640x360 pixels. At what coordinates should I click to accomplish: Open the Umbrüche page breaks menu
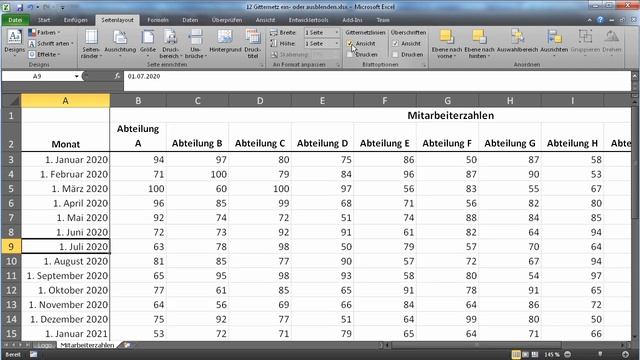coord(196,44)
